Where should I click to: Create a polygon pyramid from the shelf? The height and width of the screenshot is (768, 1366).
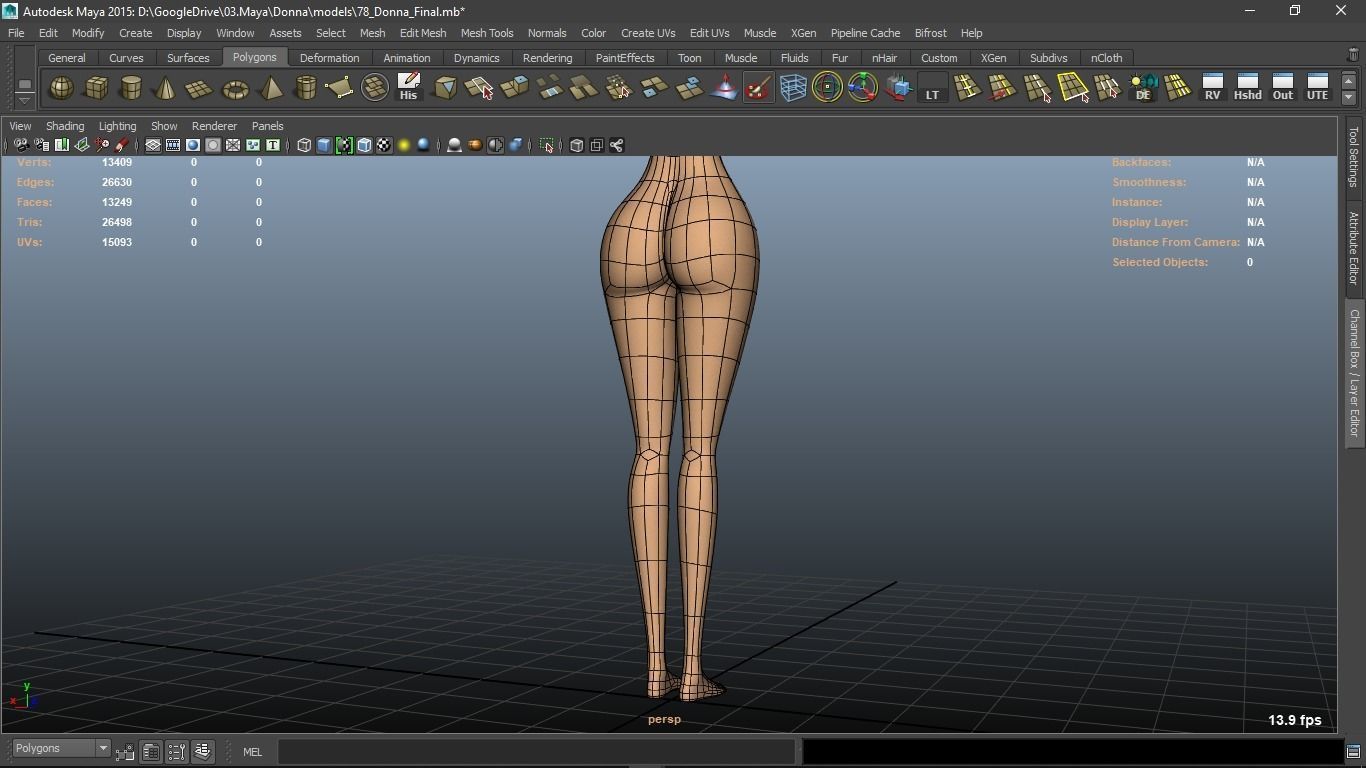click(270, 89)
